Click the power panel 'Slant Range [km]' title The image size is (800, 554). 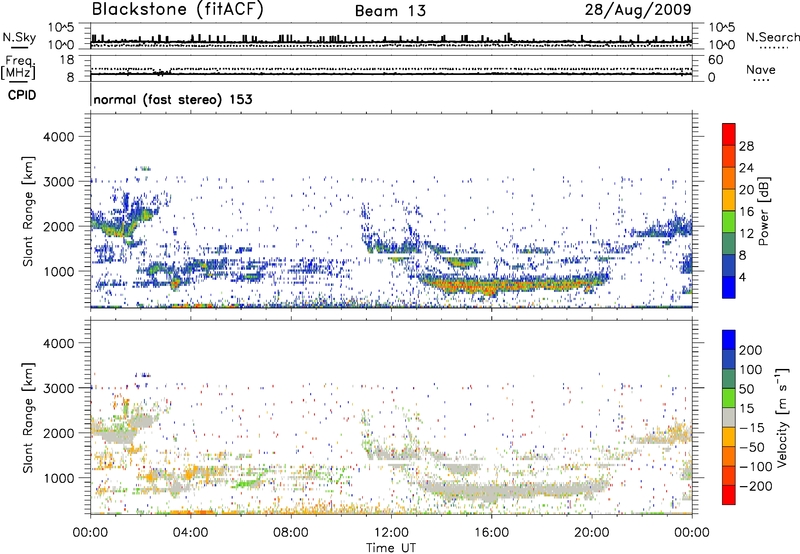[x=28, y=211]
